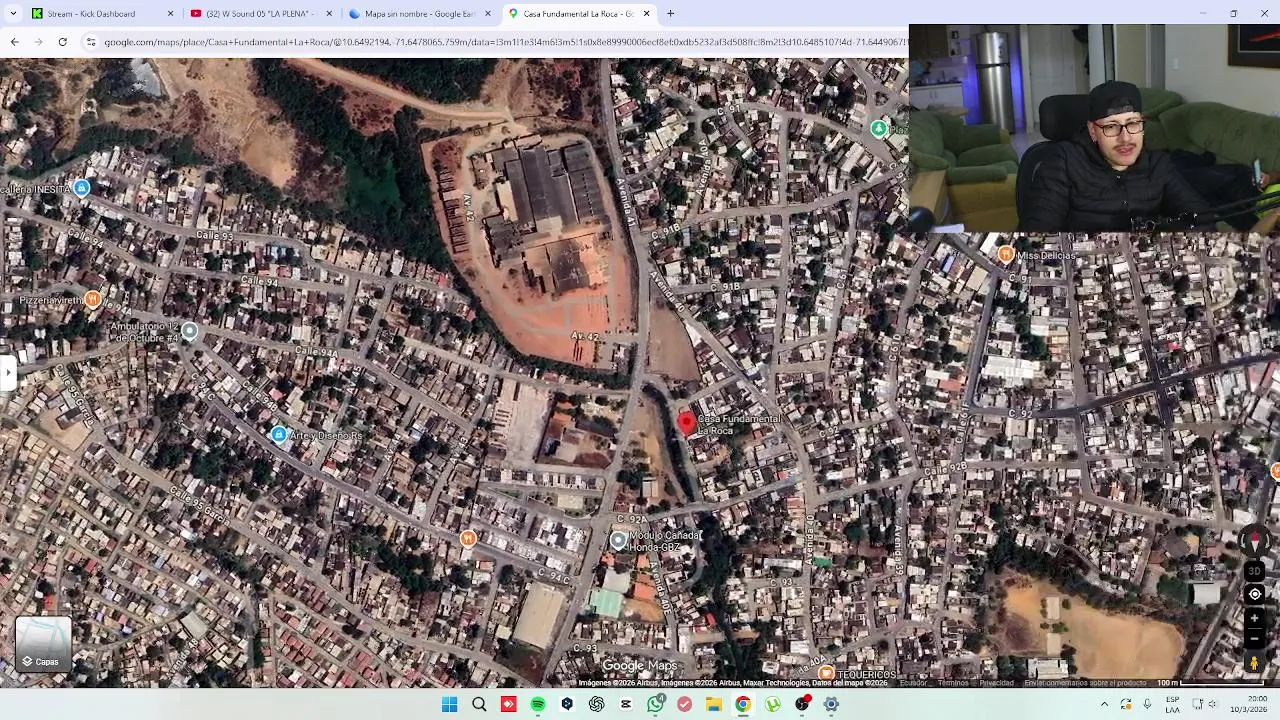This screenshot has width=1280, height=720.
Task: Switch to the Mapa sin nombre Google Earth tab
Action: (x=418, y=14)
